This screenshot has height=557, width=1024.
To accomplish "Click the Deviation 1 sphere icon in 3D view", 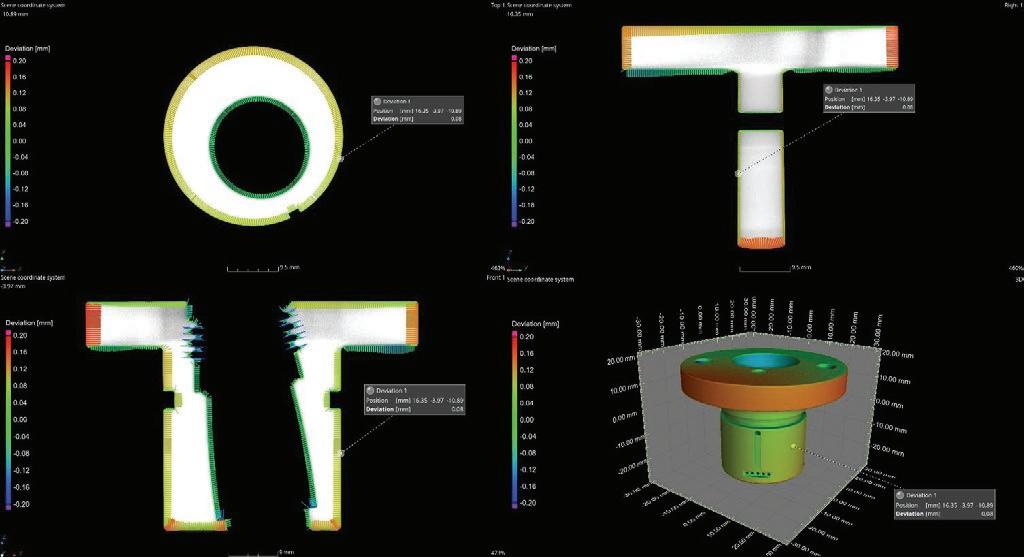I will coord(900,496).
